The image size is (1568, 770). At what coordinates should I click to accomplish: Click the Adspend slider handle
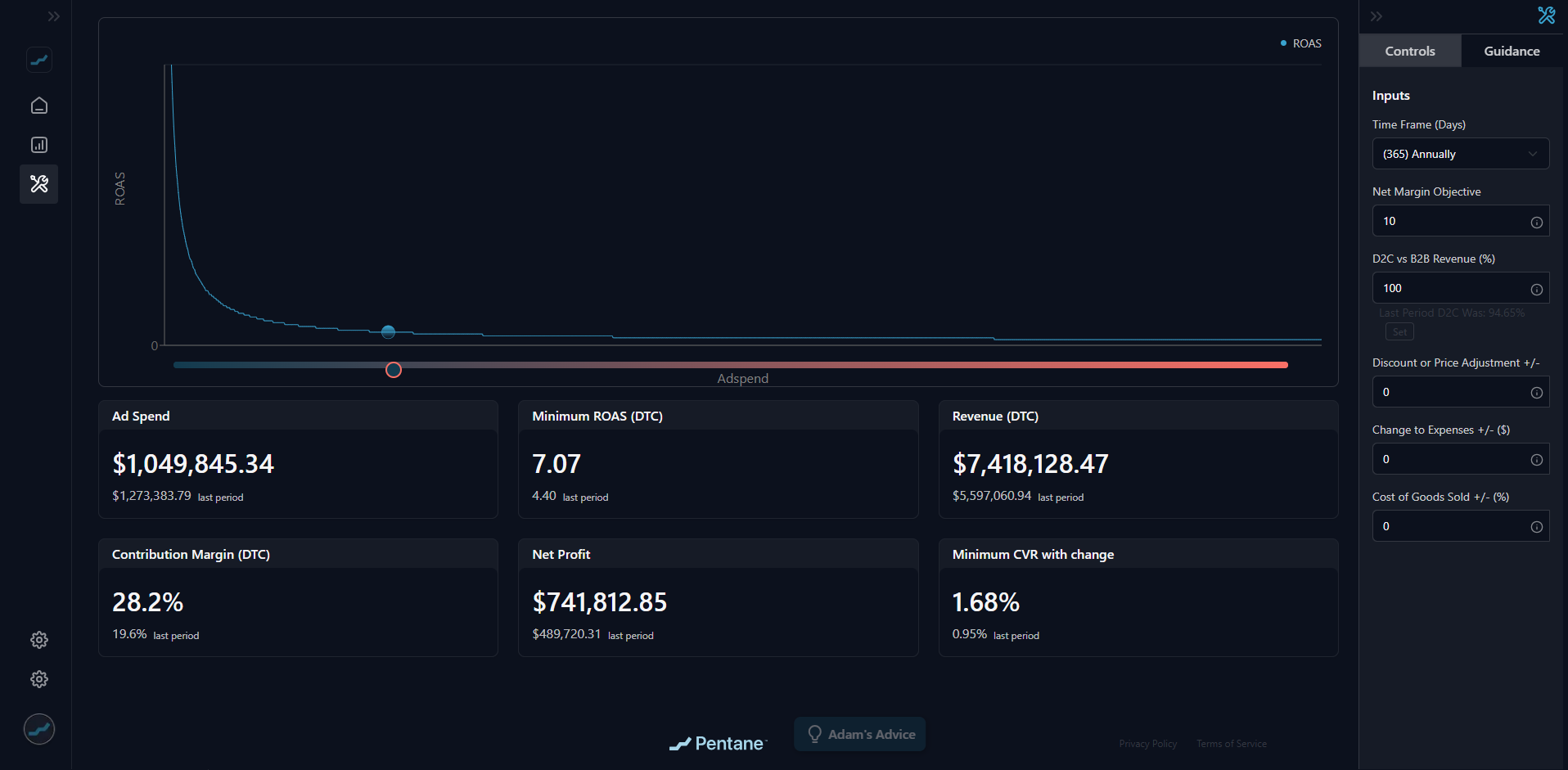click(x=394, y=370)
